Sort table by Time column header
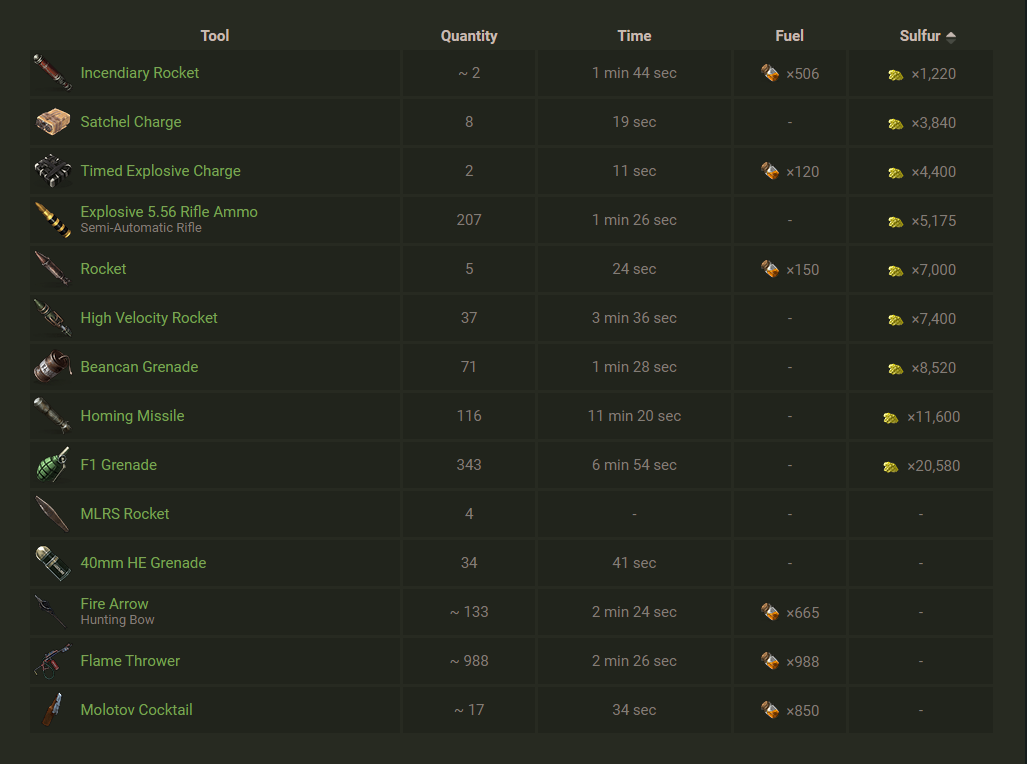 [634, 36]
